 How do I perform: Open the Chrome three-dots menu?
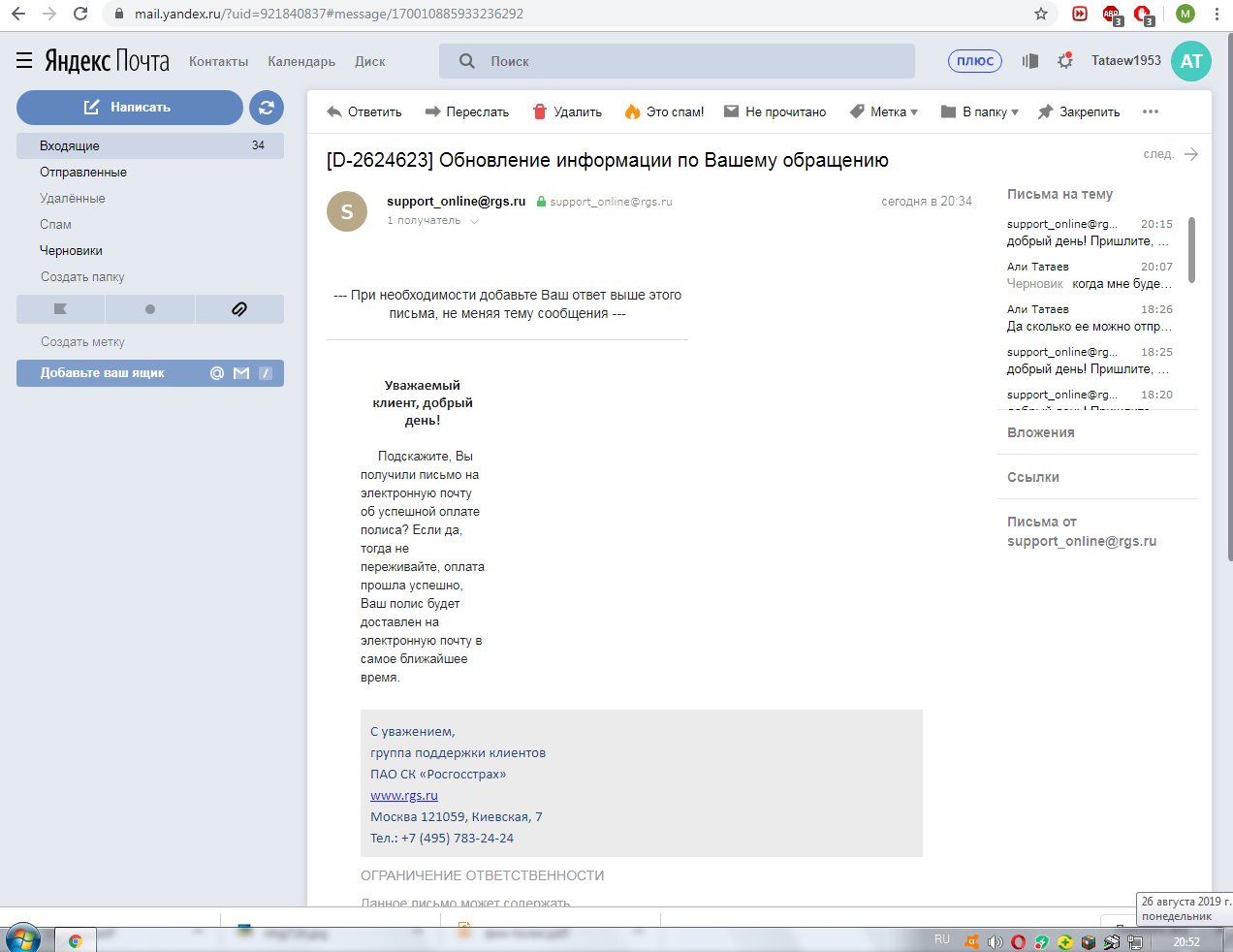tap(1216, 14)
